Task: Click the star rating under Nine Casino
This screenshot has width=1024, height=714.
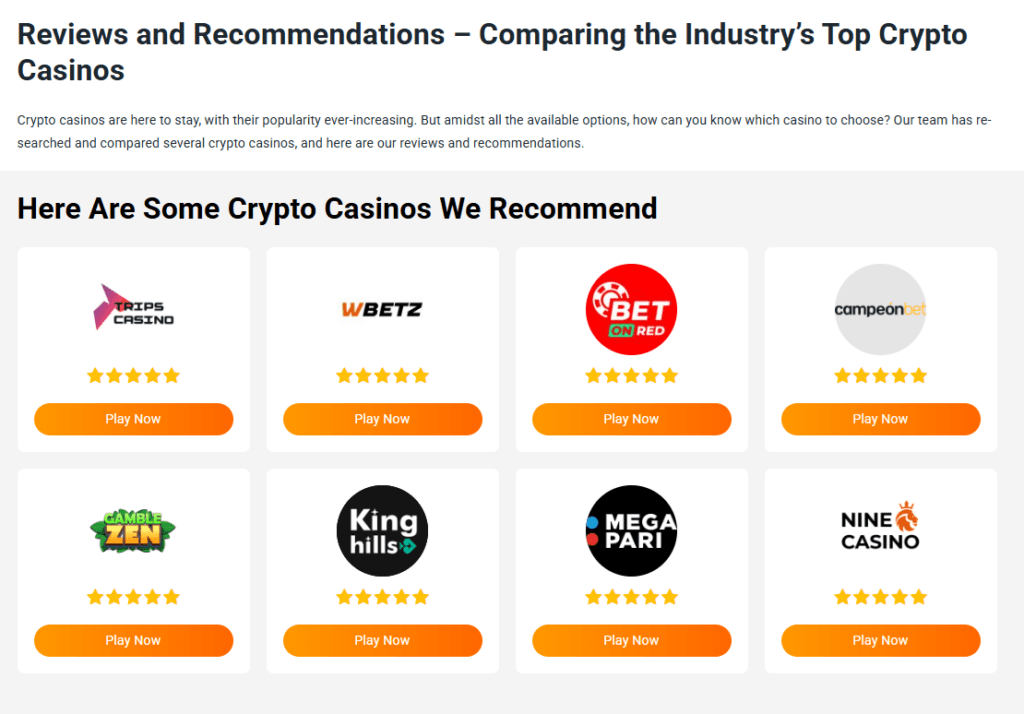Action: point(880,597)
